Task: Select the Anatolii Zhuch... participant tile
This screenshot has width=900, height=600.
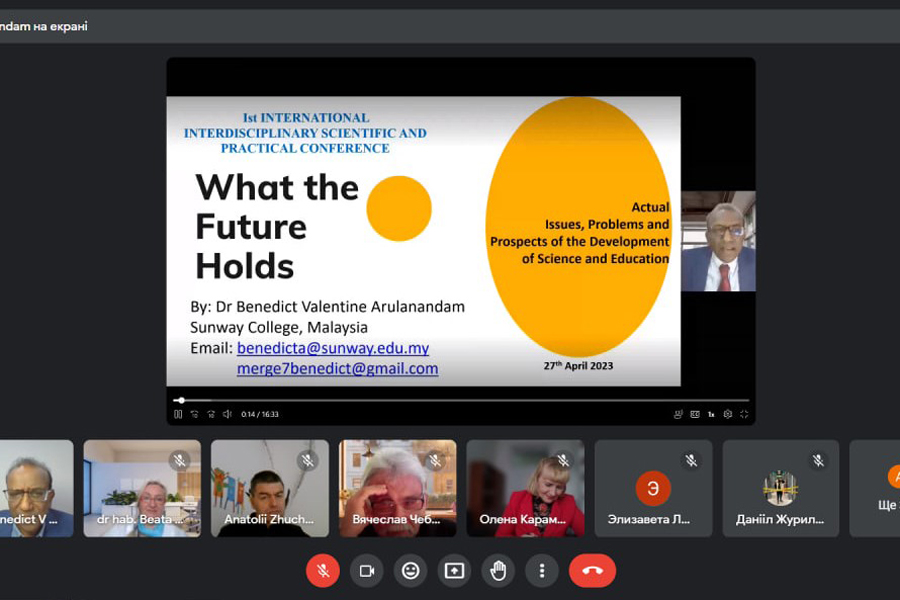Action: click(270, 489)
